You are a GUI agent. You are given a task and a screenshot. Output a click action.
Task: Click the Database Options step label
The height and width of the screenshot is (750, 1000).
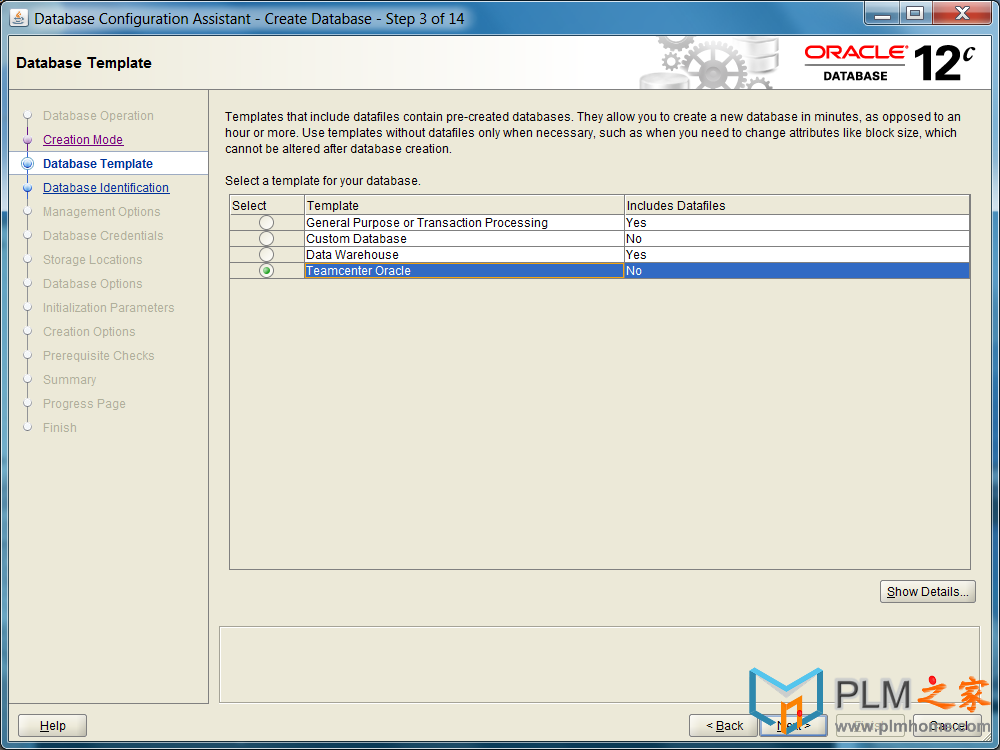point(92,284)
